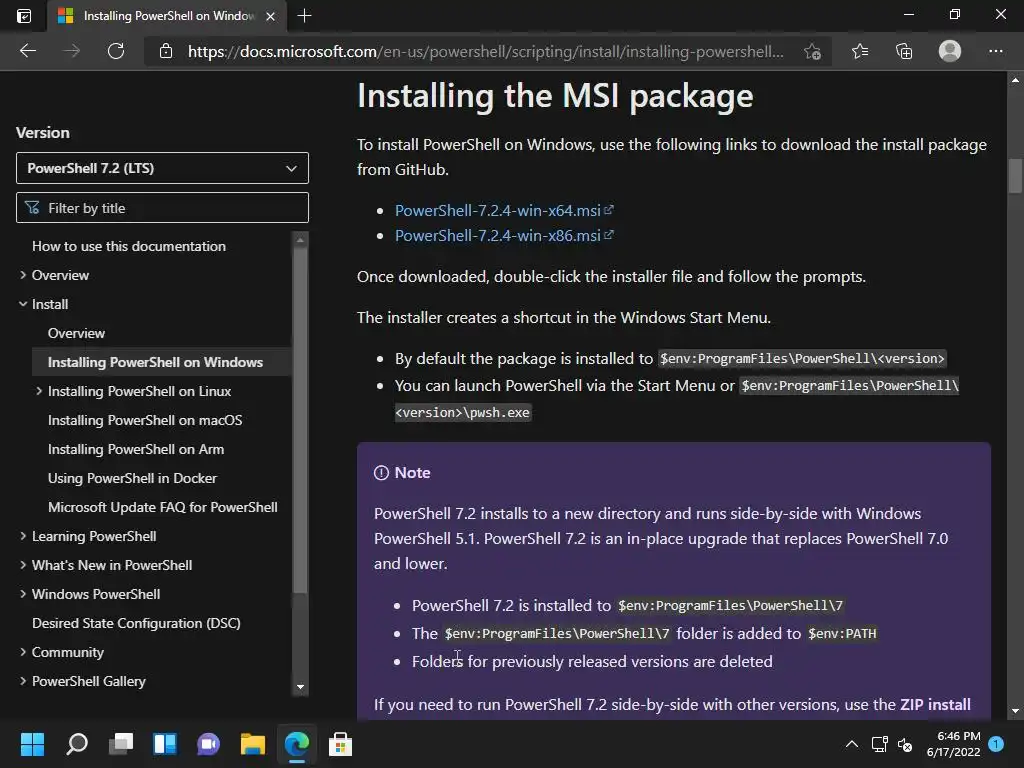Expand the Overview section chevron
Image resolution: width=1024 pixels, height=768 pixels.
click(23, 275)
